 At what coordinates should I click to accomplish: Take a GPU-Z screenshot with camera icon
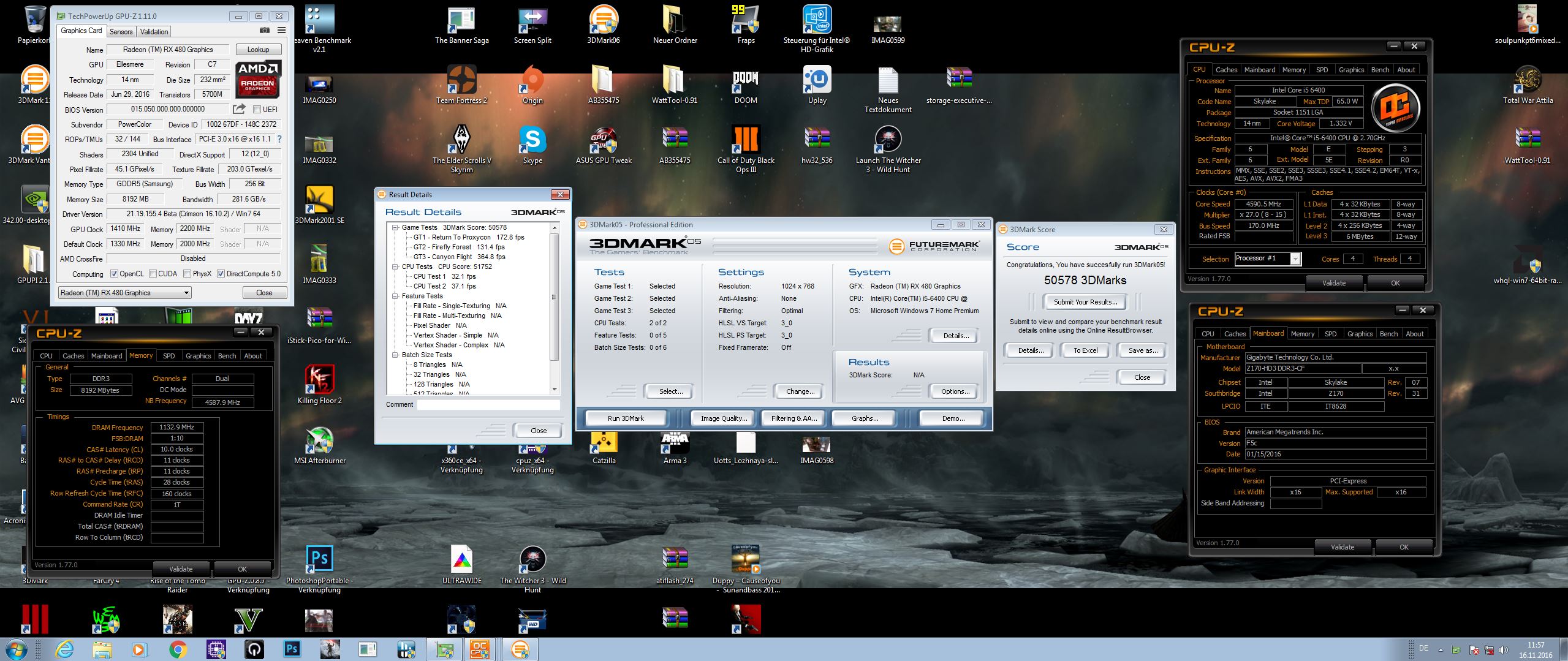(265, 31)
